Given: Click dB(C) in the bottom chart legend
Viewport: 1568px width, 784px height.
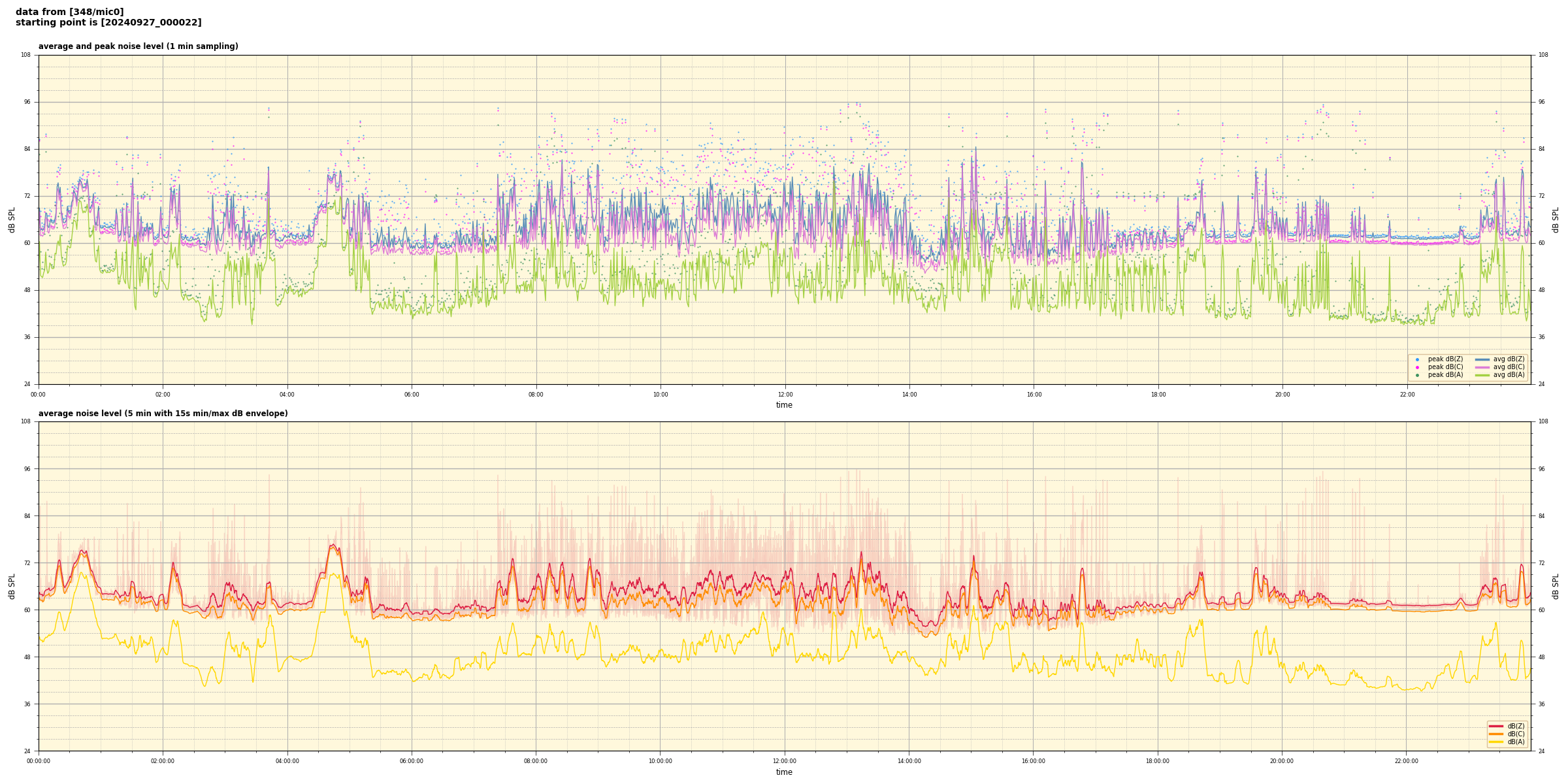Looking at the screenshot, I should (1516, 734).
